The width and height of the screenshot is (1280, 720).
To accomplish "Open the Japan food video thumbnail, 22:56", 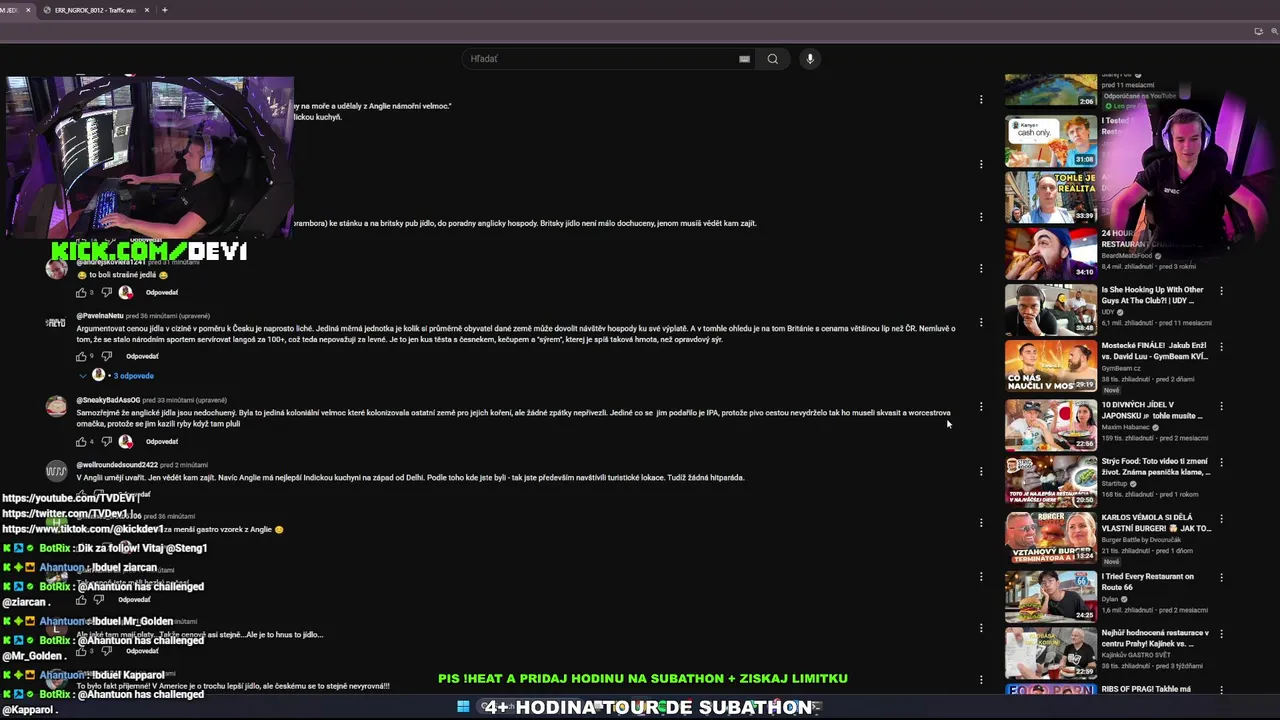I will pos(1051,424).
